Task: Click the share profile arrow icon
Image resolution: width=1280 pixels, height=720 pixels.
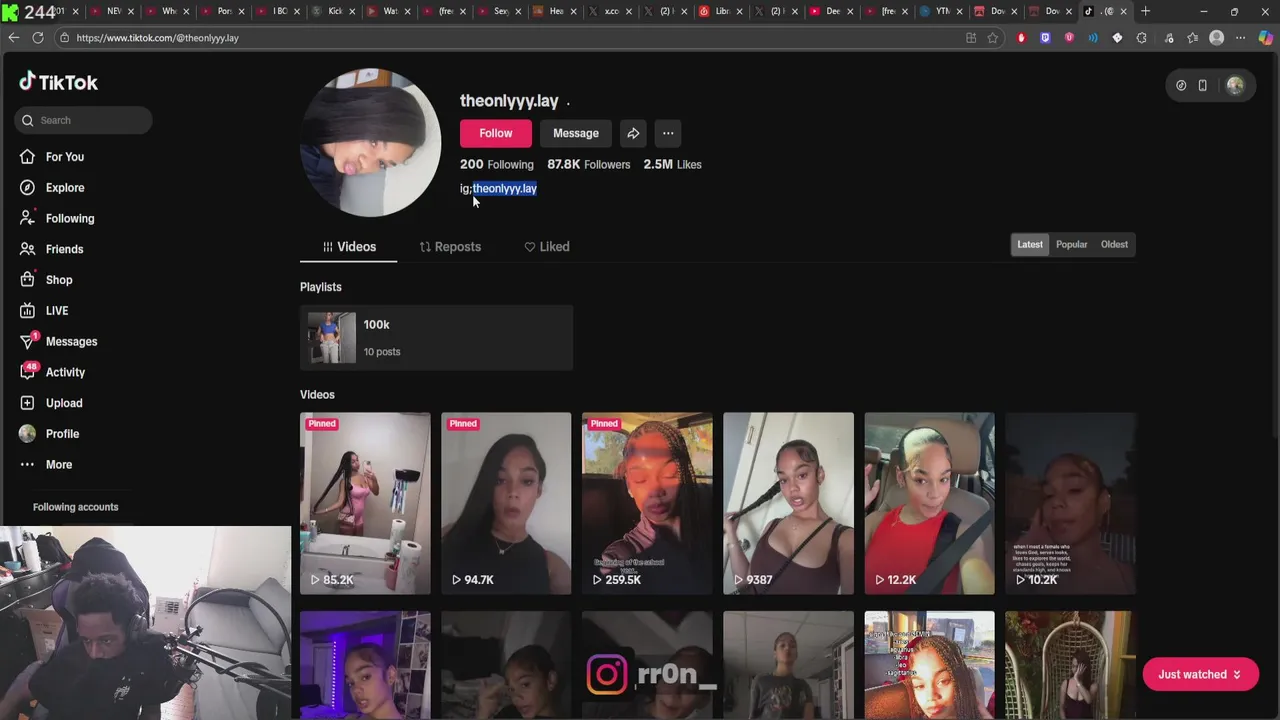Action: [x=633, y=133]
